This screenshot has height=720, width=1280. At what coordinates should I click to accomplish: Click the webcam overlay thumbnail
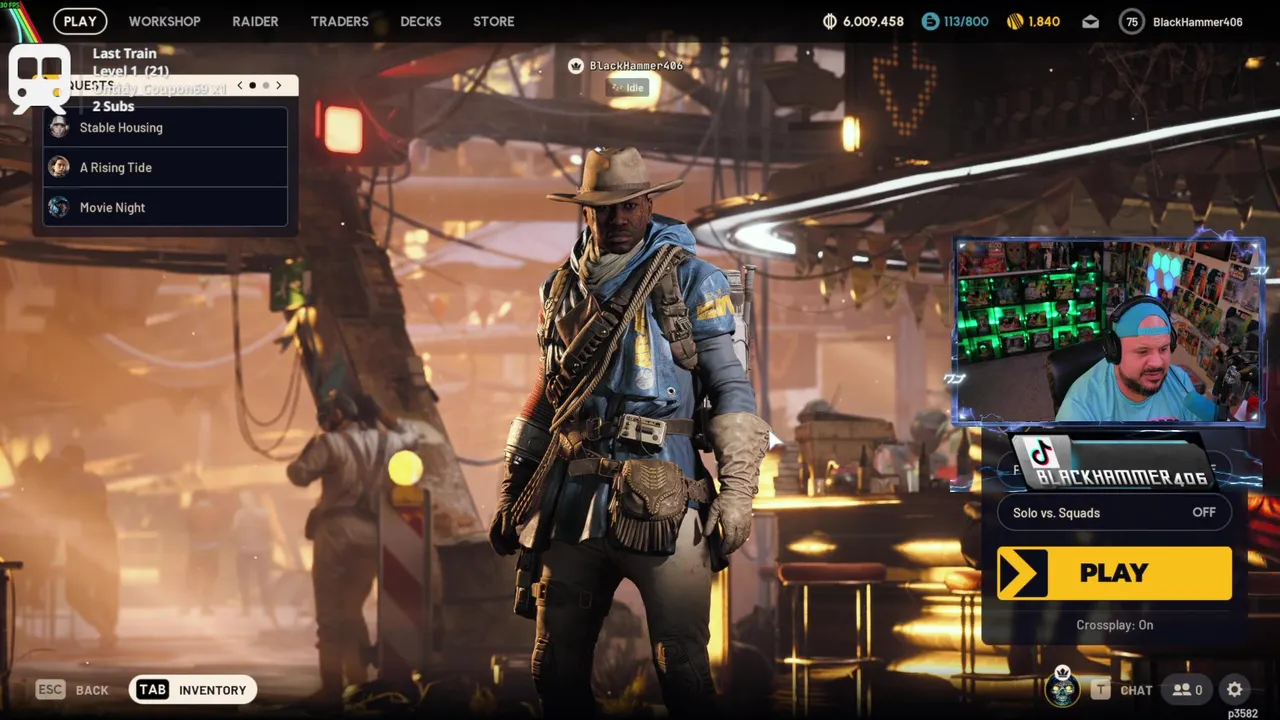[x=1109, y=332]
